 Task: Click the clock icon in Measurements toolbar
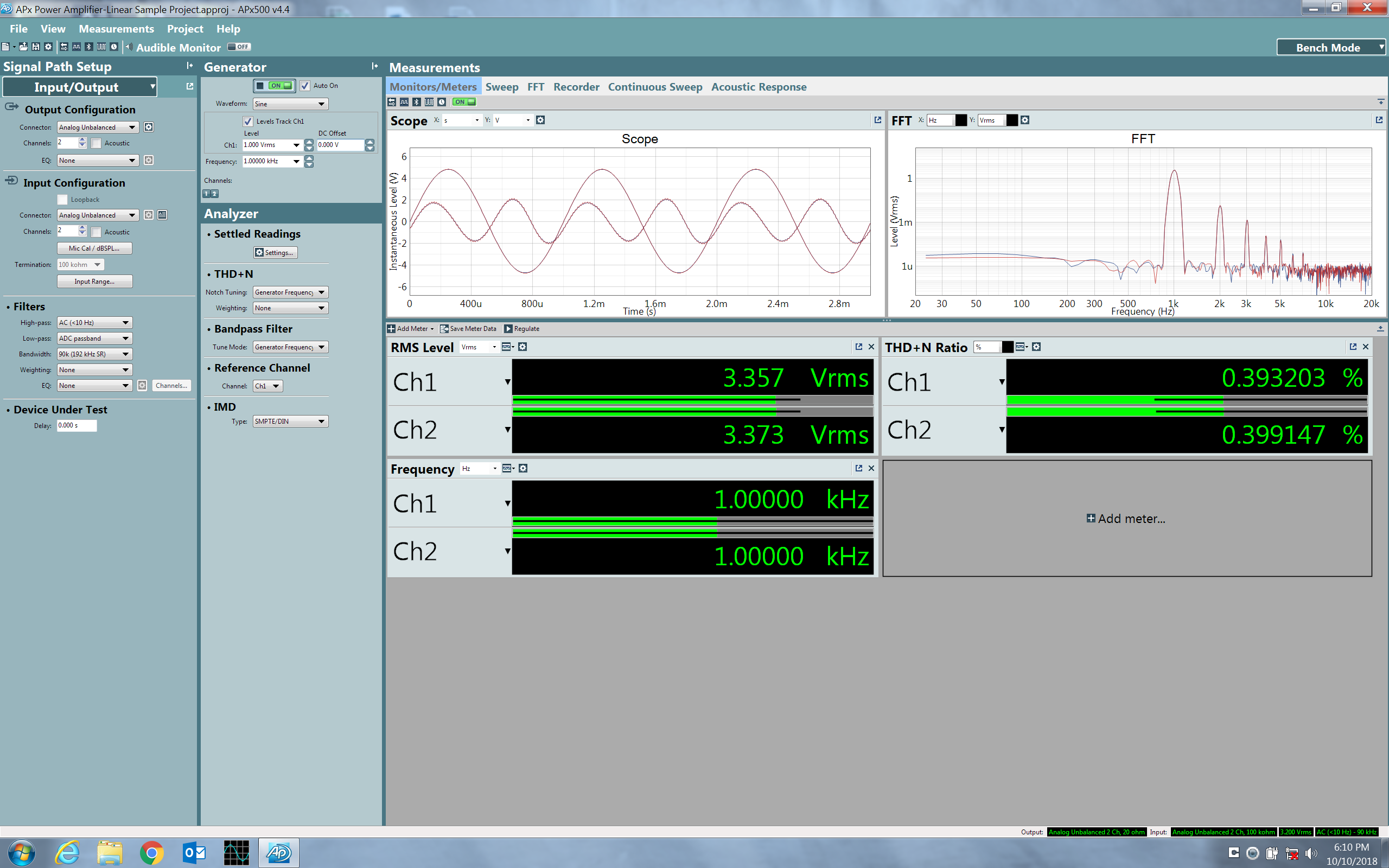click(441, 102)
